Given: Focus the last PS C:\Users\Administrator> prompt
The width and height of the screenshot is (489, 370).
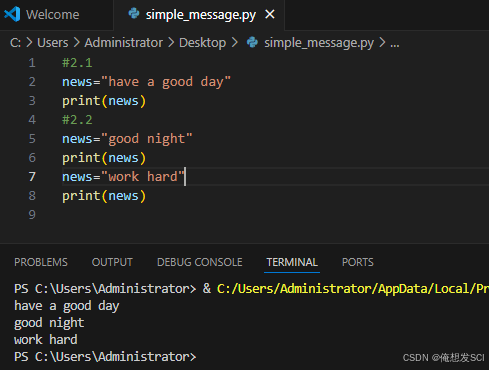Looking at the screenshot, I should tap(105, 357).
